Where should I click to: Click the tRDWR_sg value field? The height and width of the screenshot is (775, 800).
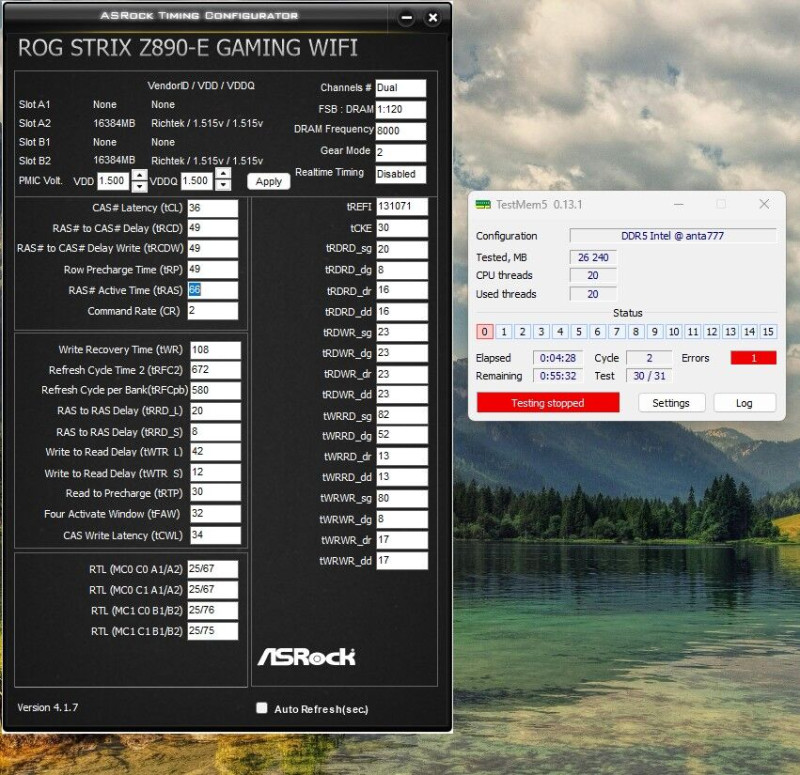click(x=402, y=333)
